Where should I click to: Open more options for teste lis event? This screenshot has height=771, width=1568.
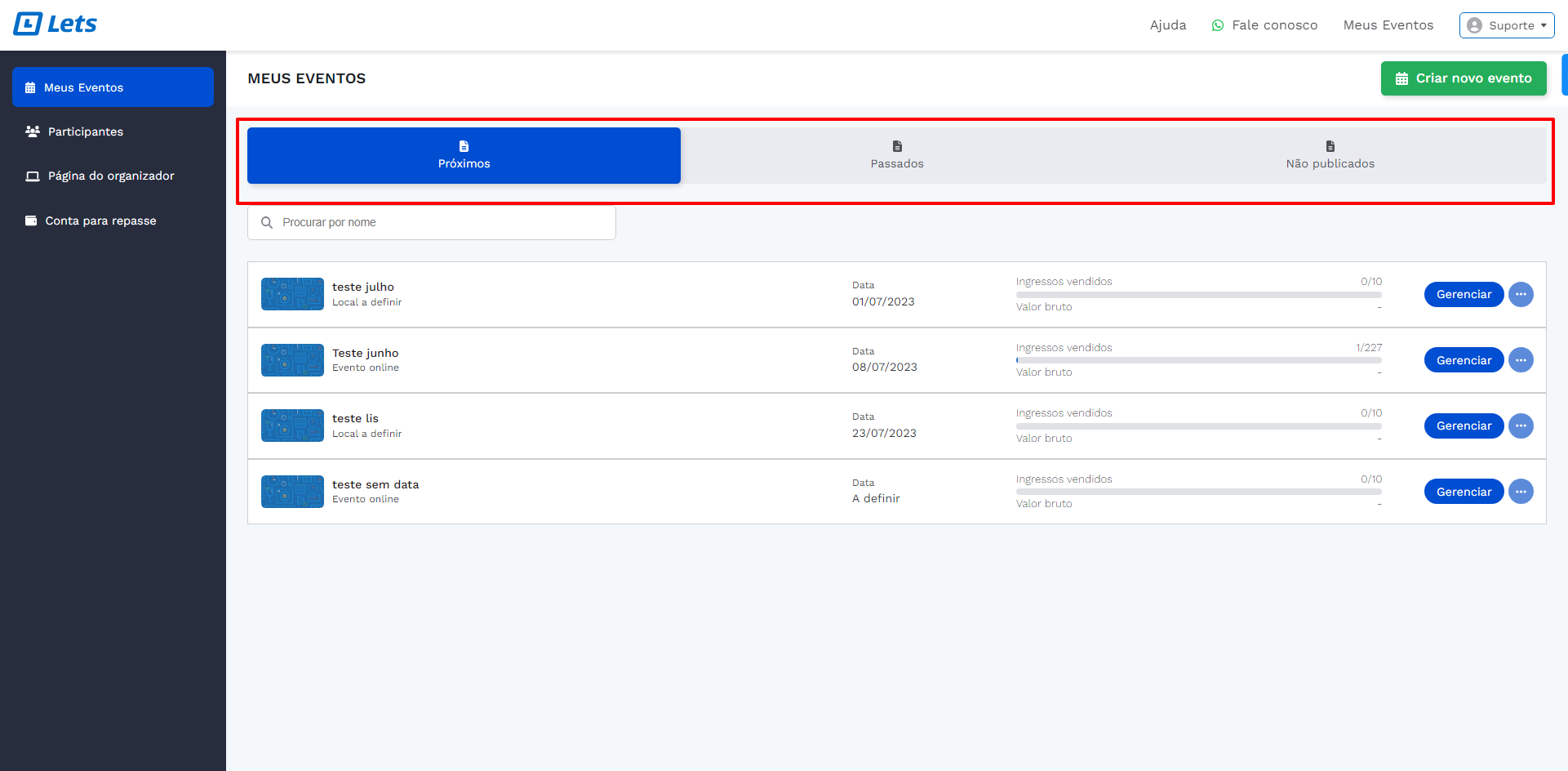click(x=1520, y=426)
